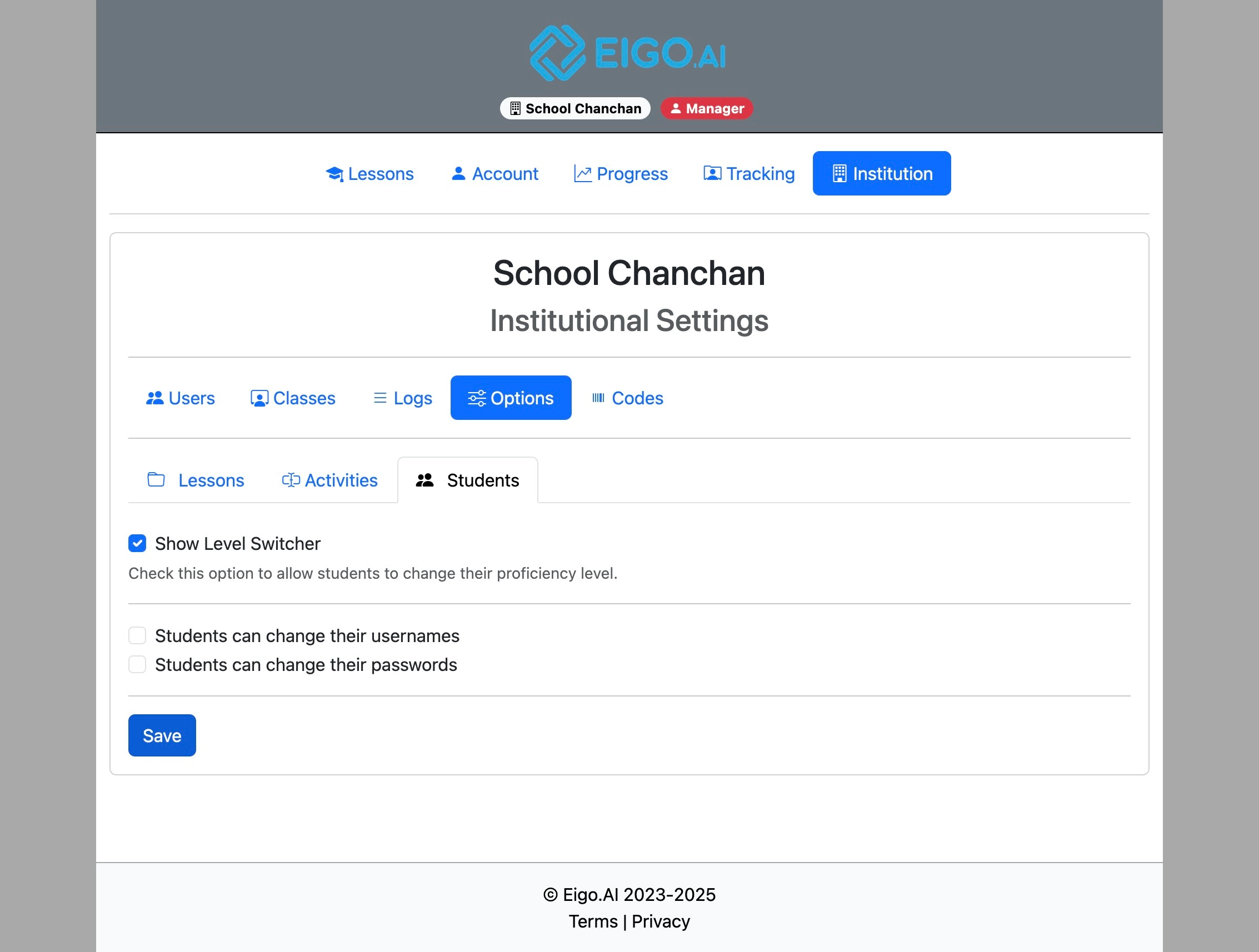Open the Privacy link in footer
Viewport: 1259px width, 952px height.
(x=661, y=921)
